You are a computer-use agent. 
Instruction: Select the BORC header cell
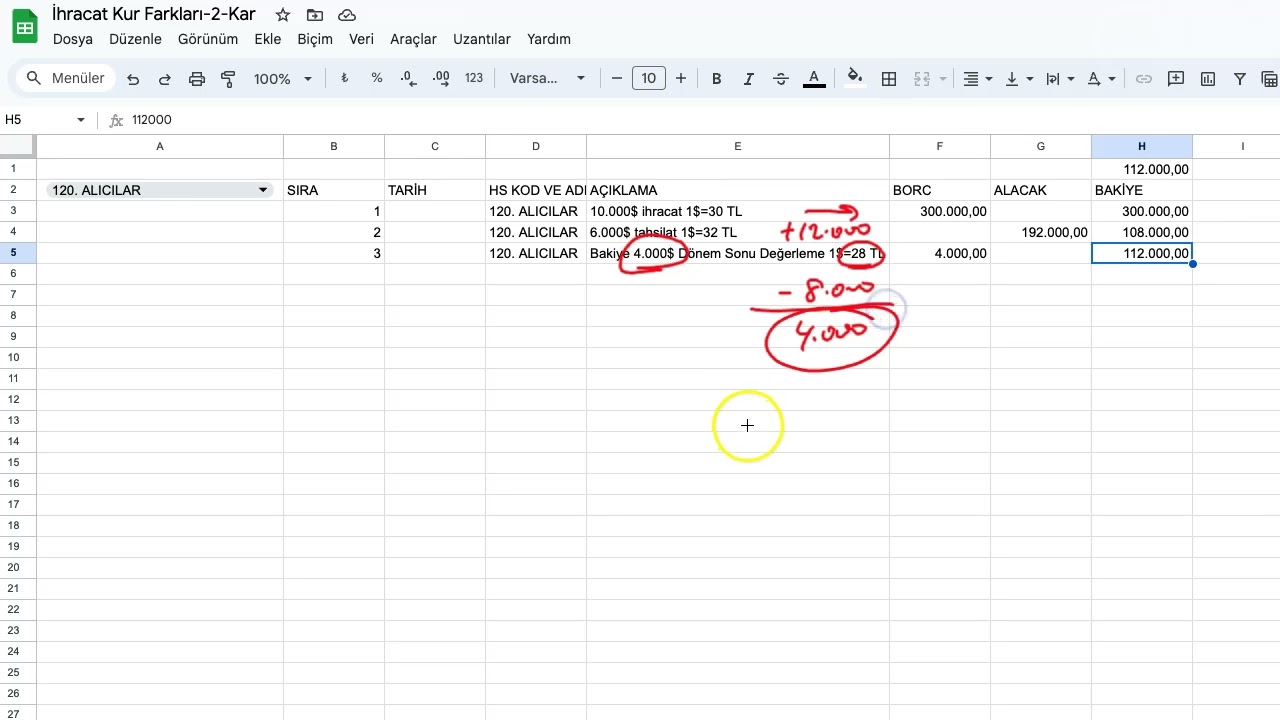tap(940, 190)
